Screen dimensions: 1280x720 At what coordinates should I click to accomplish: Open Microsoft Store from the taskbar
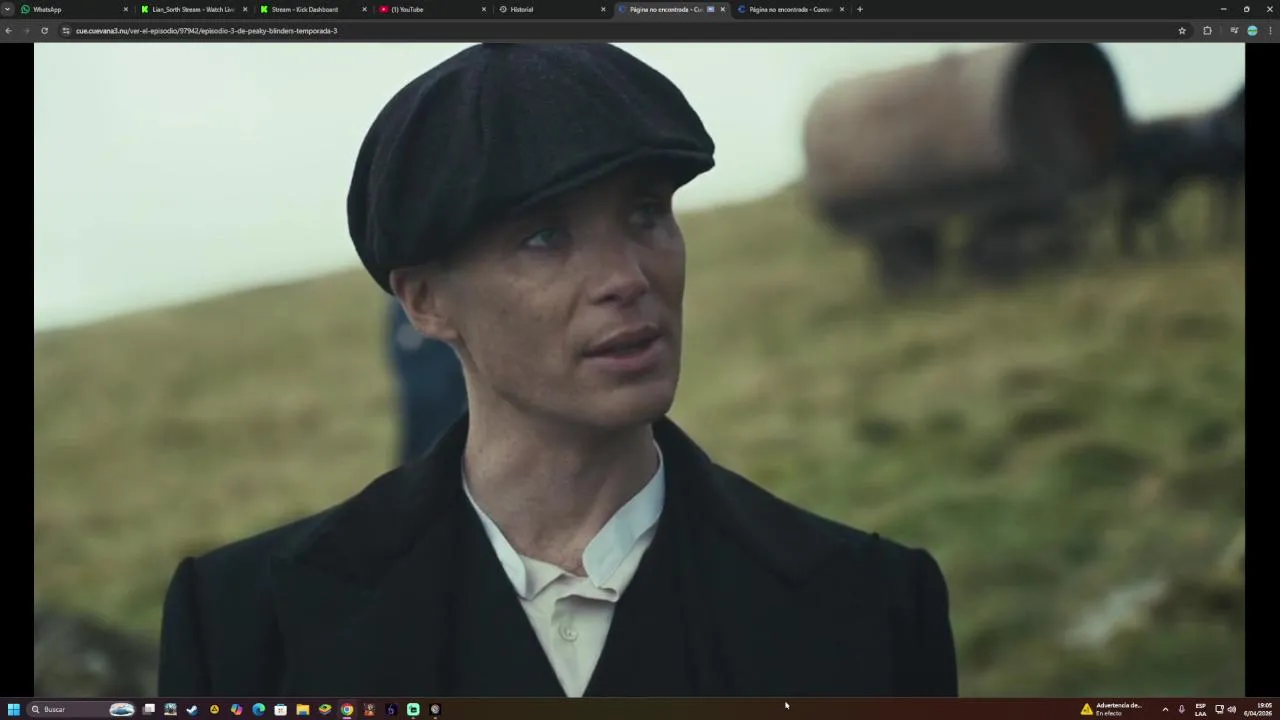point(280,709)
